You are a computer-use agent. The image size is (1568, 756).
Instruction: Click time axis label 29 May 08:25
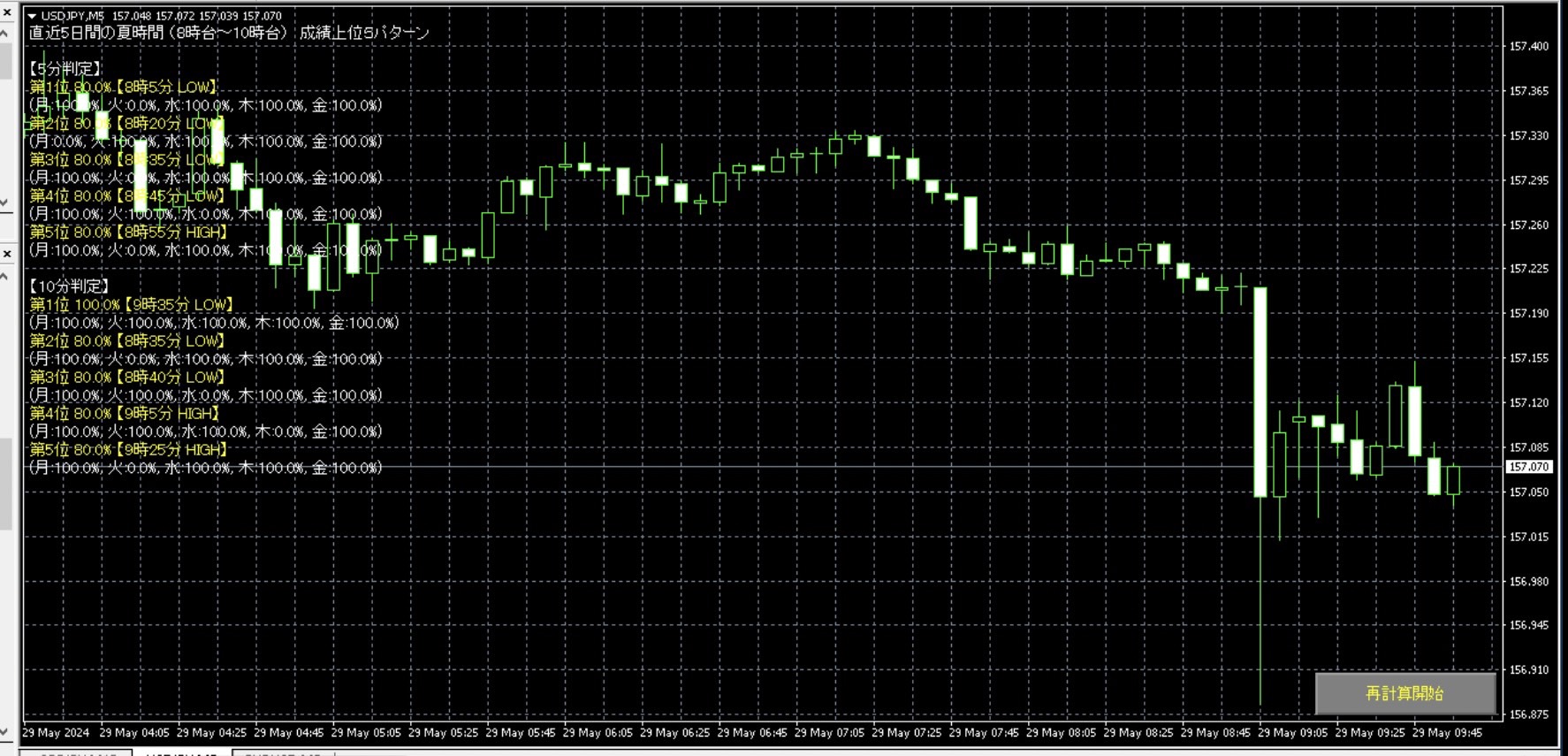coord(1138,733)
